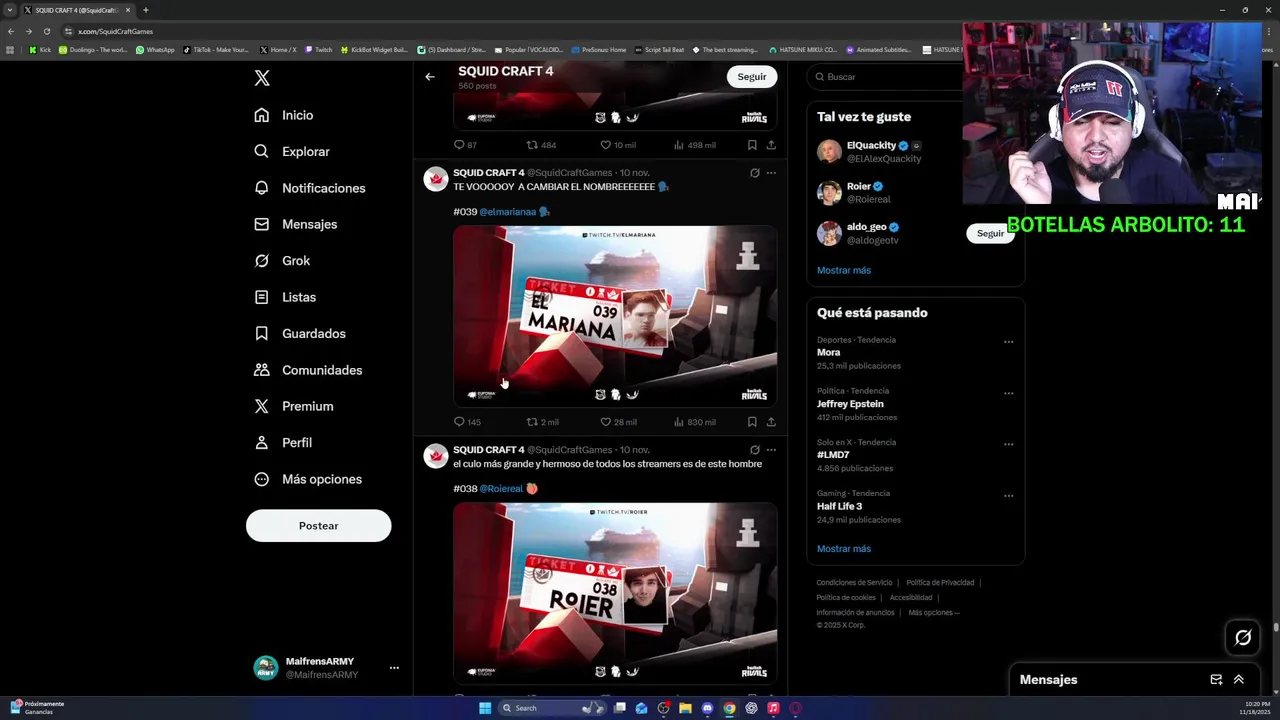Open Explorar from the sidebar
Image resolution: width=1280 pixels, height=720 pixels.
tap(292, 151)
